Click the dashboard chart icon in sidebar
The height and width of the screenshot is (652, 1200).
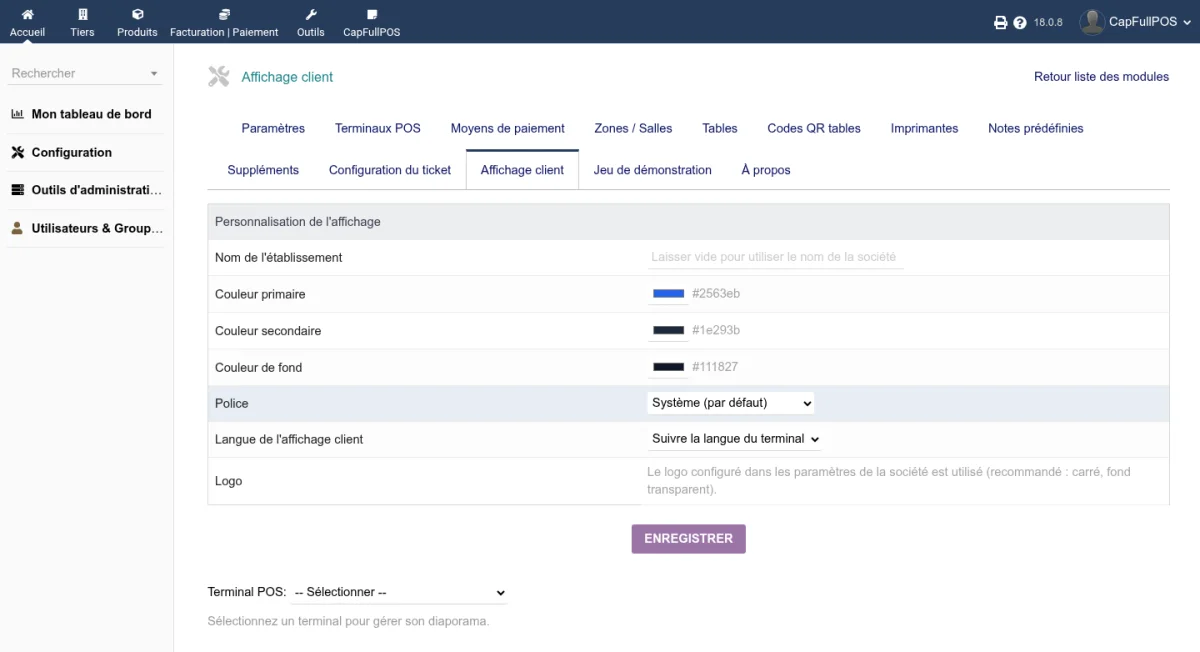pyautogui.click(x=17, y=114)
